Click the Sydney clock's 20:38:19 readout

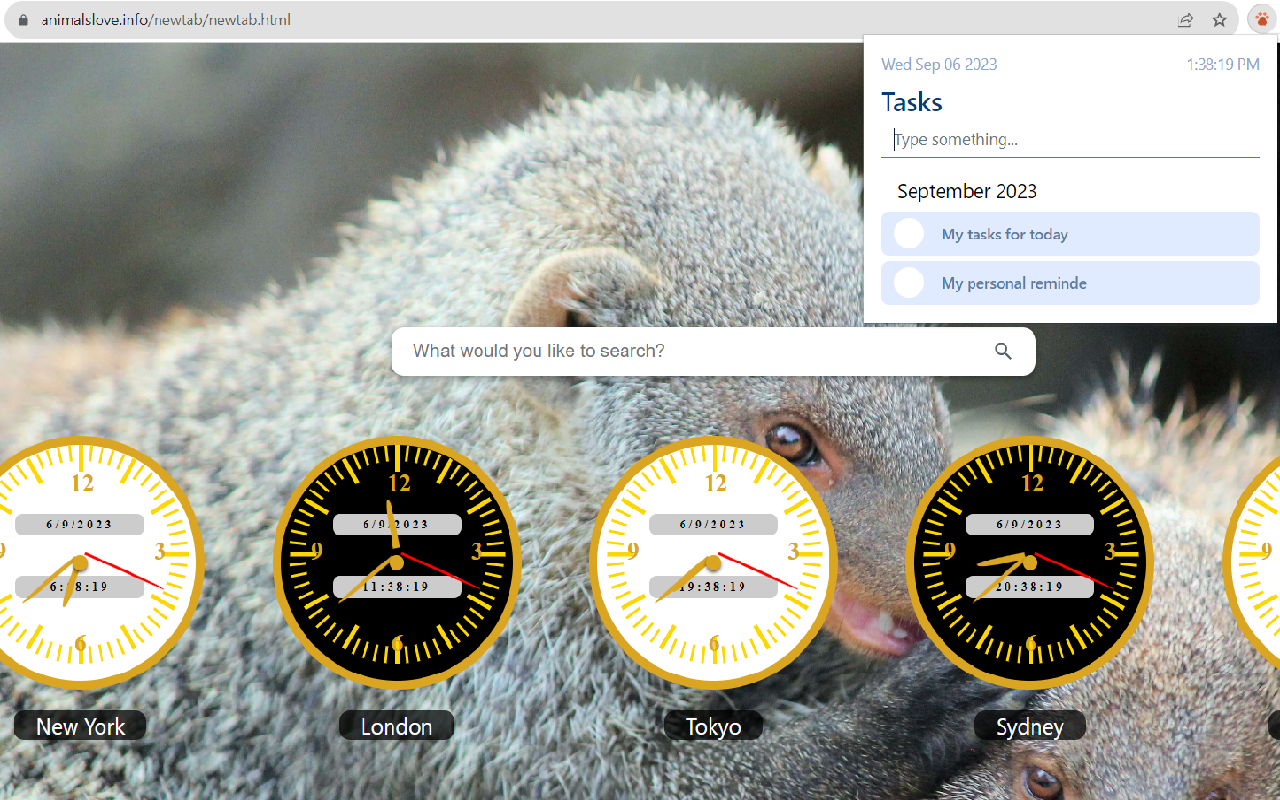(1029, 587)
